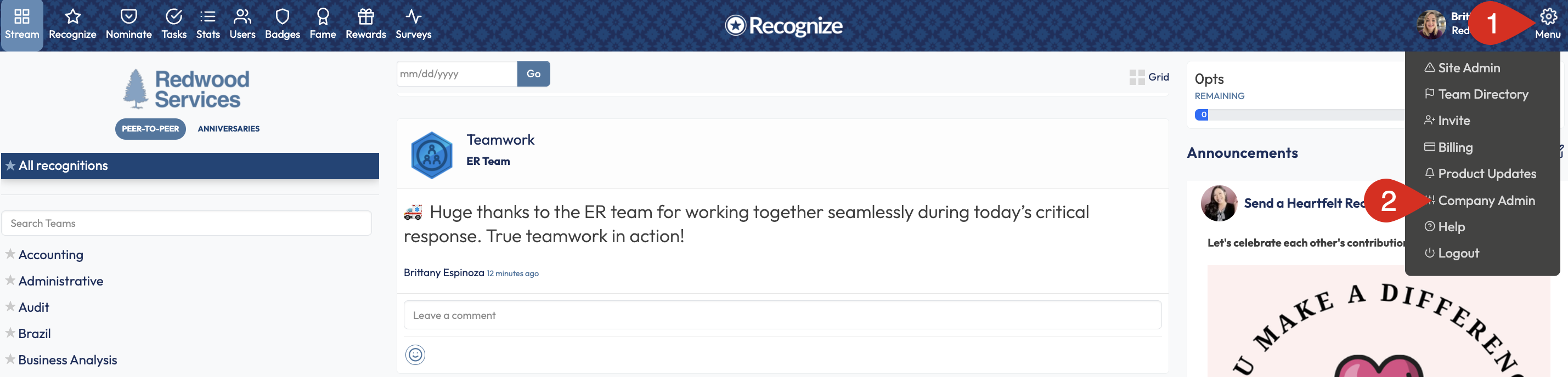Image resolution: width=1568 pixels, height=377 pixels.
Task: Open the Menu gear dropdown
Action: 1547,24
